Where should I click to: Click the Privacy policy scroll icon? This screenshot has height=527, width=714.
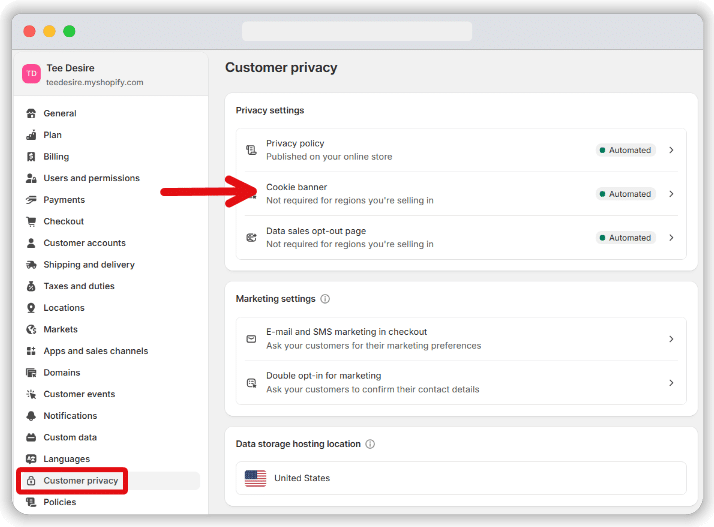point(251,150)
